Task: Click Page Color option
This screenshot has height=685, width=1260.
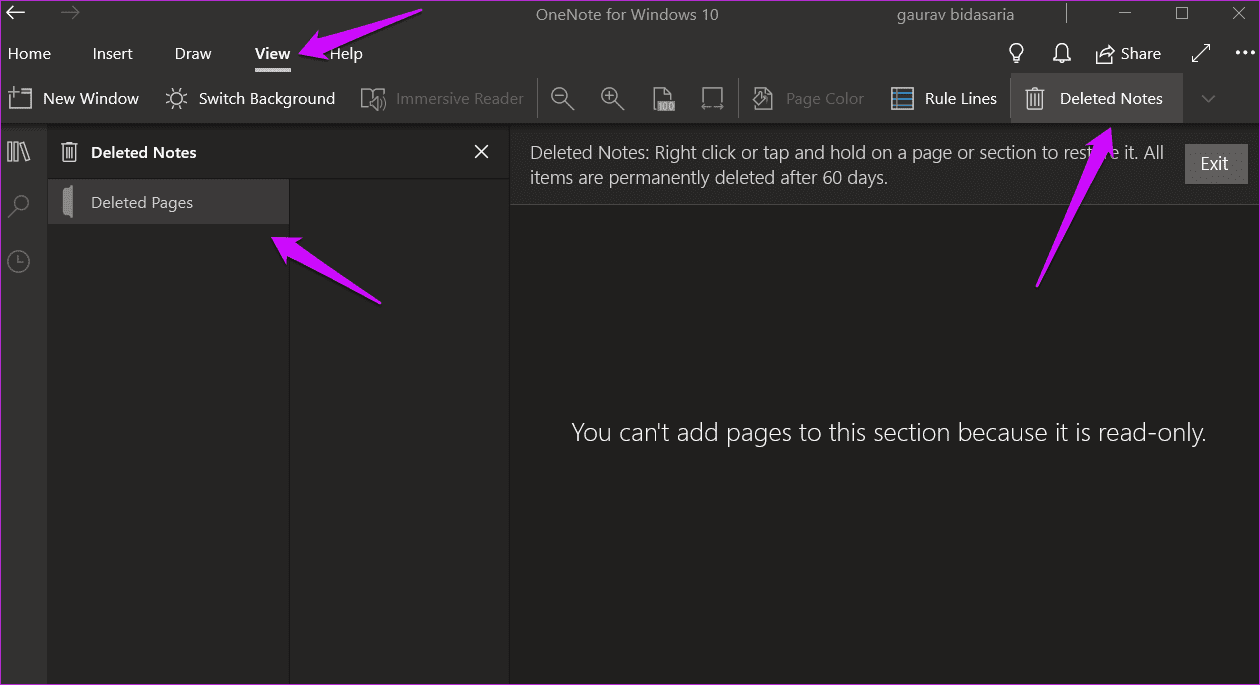Action: click(x=808, y=98)
